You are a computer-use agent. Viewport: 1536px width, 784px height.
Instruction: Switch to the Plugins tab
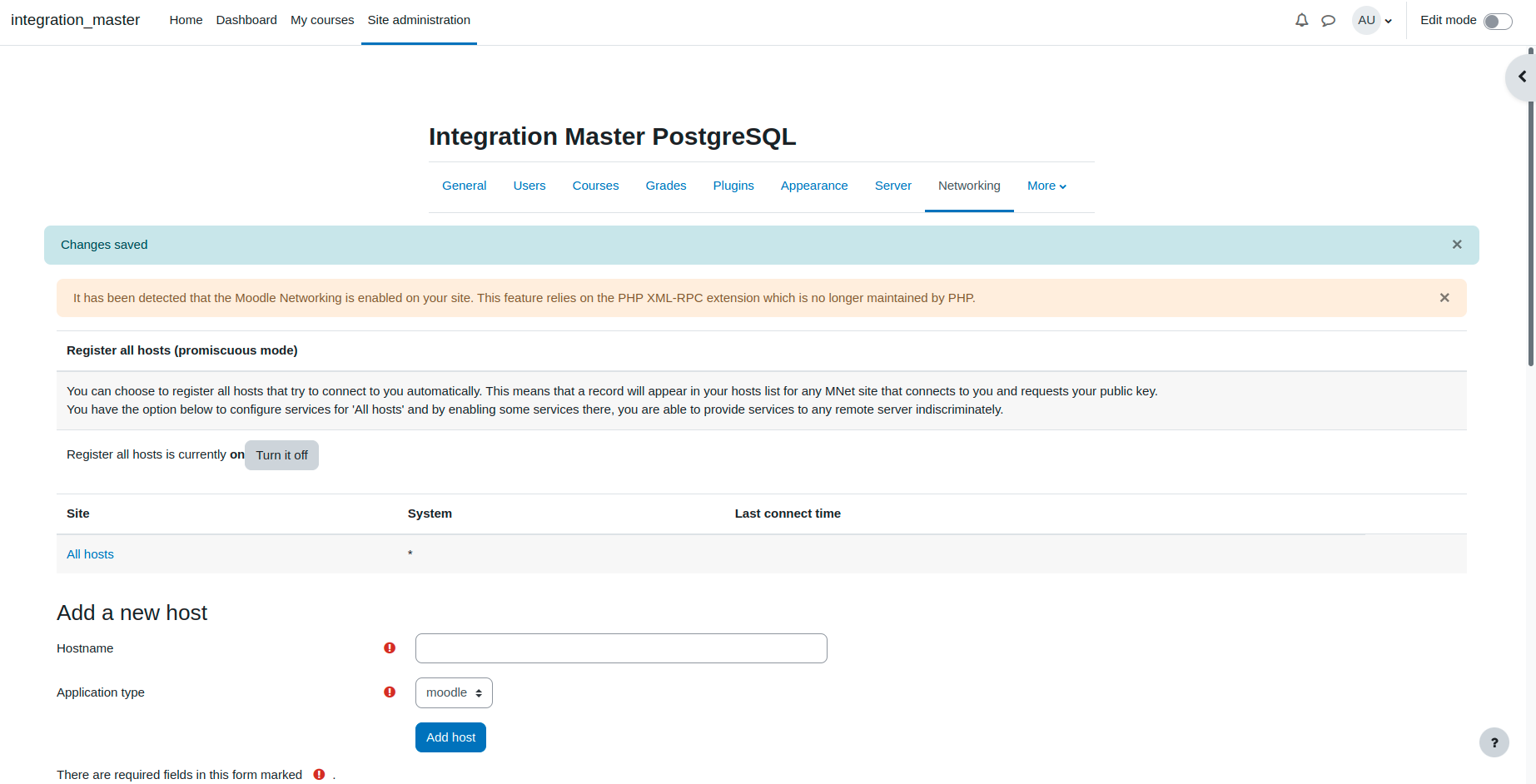click(x=733, y=186)
